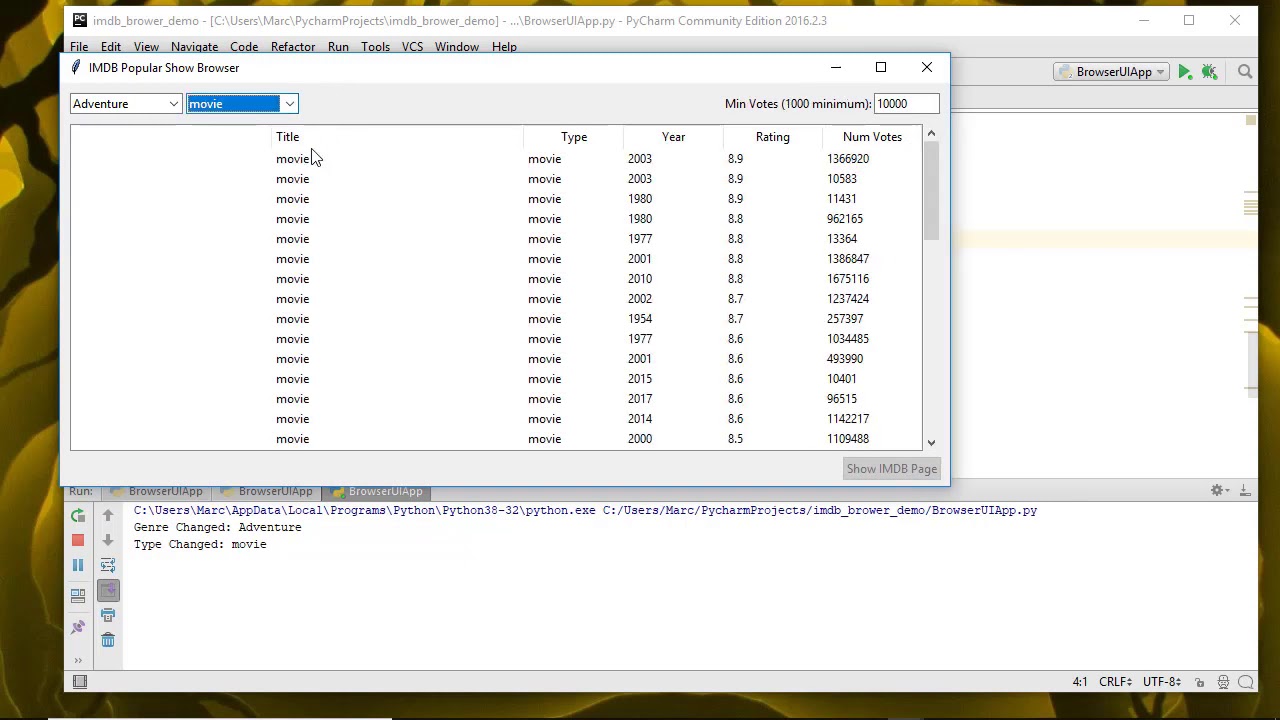Click the IMDB window feather title icon
The height and width of the screenshot is (720, 1280).
(76, 68)
